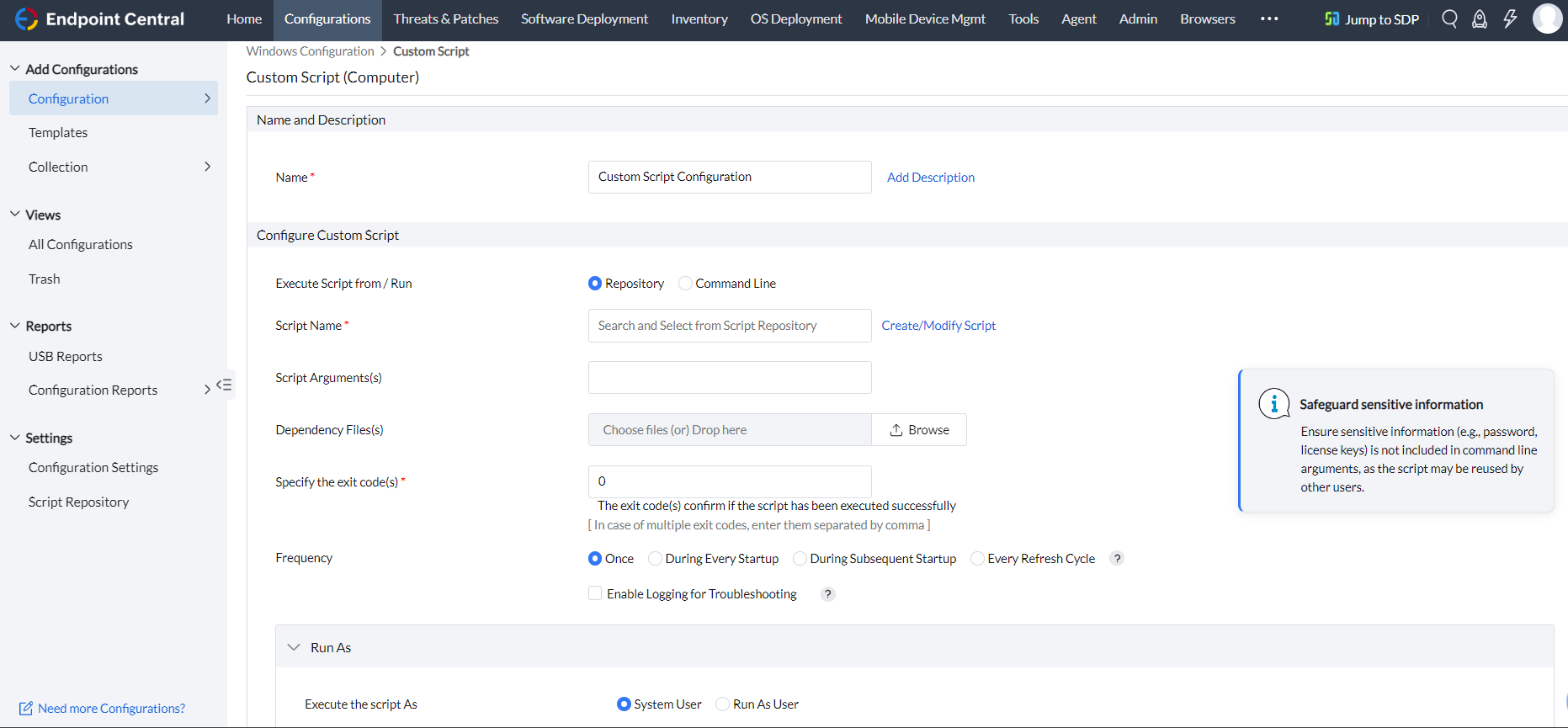Enable Logging for Troubleshooting checkbox
Image resolution: width=1568 pixels, height=728 pixels.
pyautogui.click(x=595, y=593)
